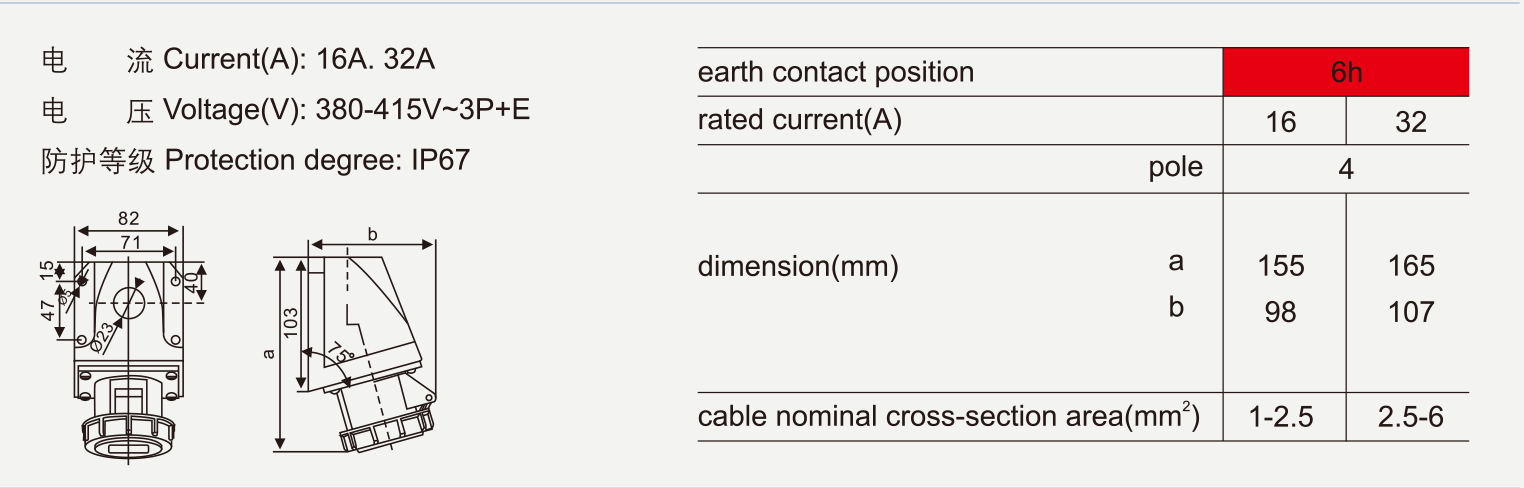Click the 'rated current(A)' row label
The width and height of the screenshot is (1524, 488).
click(x=800, y=121)
